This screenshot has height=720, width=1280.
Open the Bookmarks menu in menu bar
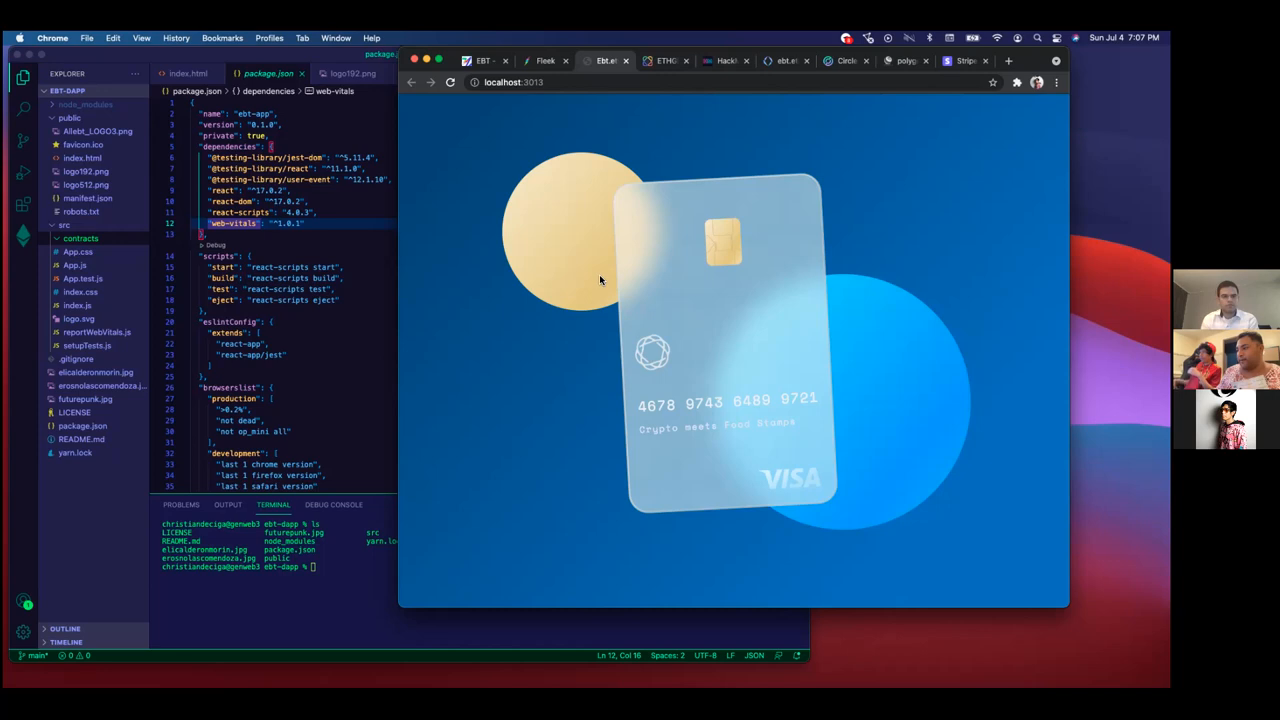point(222,38)
